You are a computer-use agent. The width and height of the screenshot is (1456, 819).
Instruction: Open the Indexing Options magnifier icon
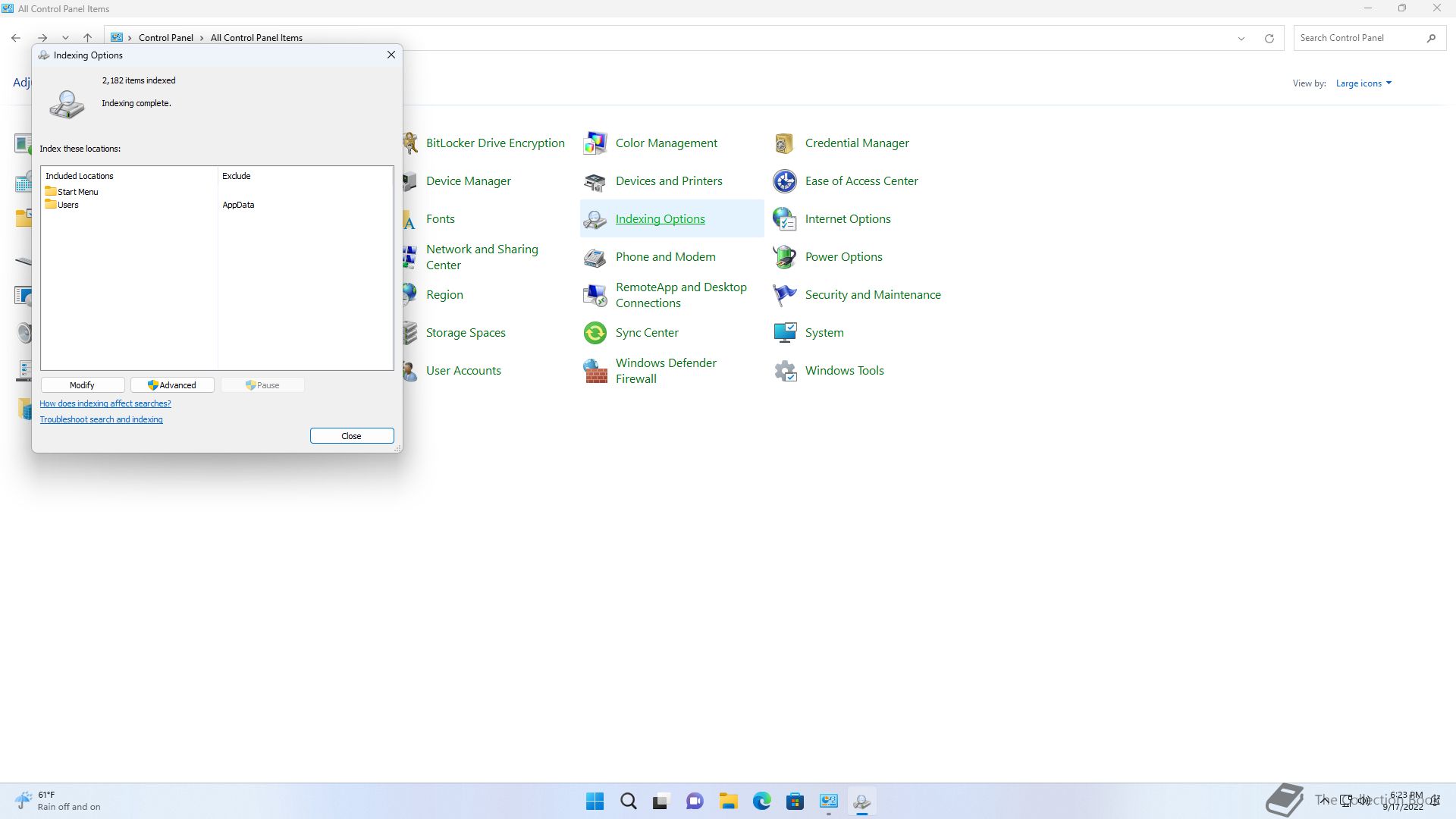595,218
